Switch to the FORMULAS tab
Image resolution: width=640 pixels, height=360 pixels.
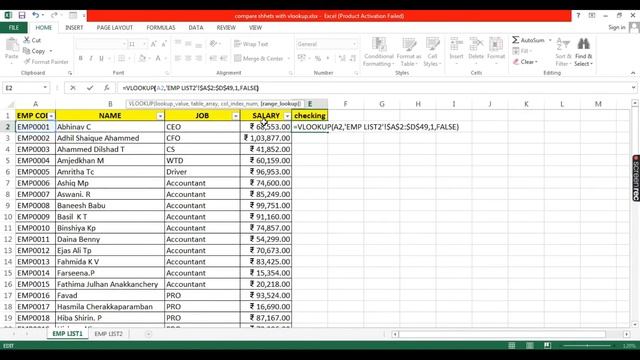click(161, 27)
